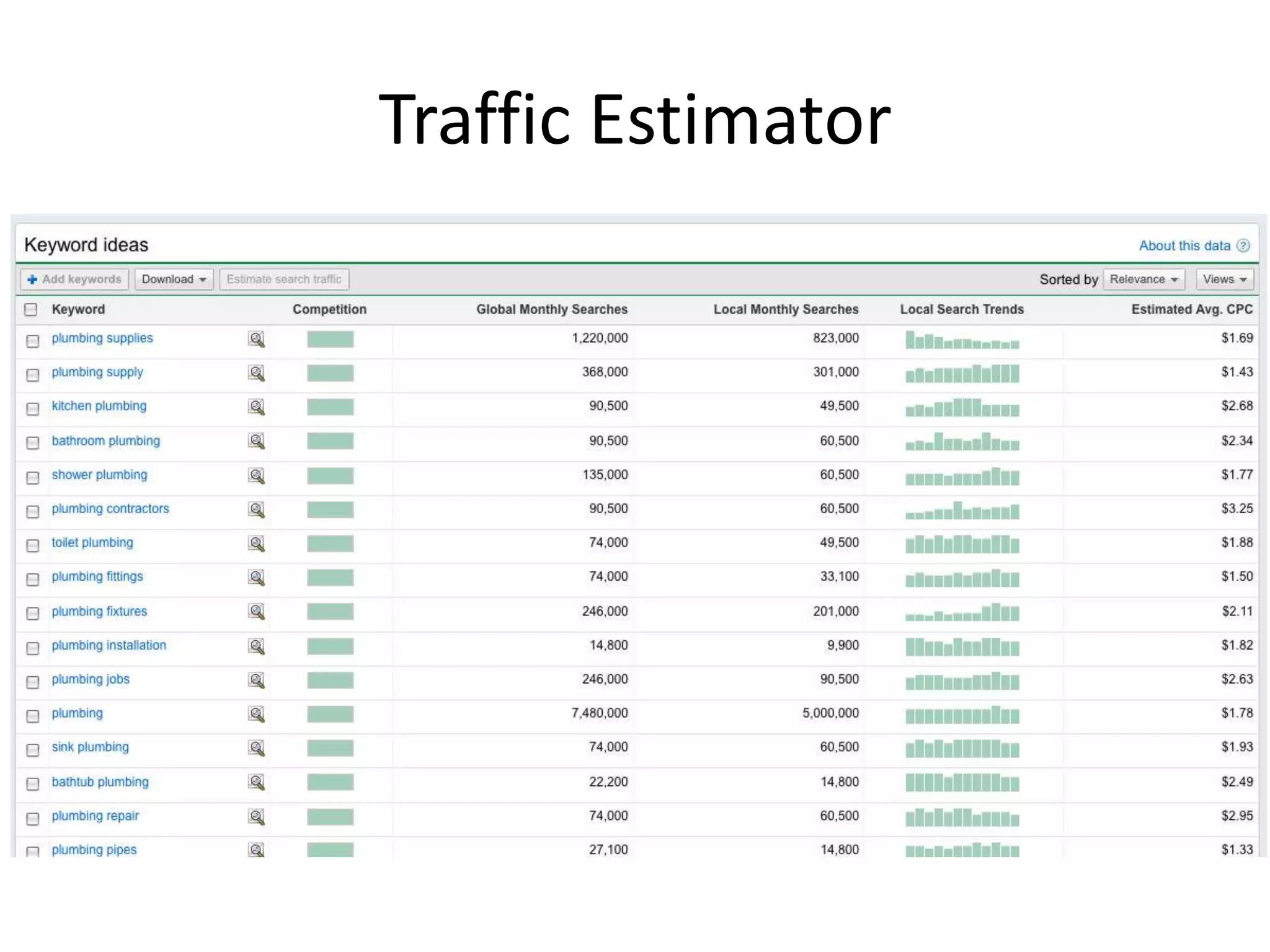Click competition bar for sink plumbing
1270x952 pixels.
coord(331,749)
